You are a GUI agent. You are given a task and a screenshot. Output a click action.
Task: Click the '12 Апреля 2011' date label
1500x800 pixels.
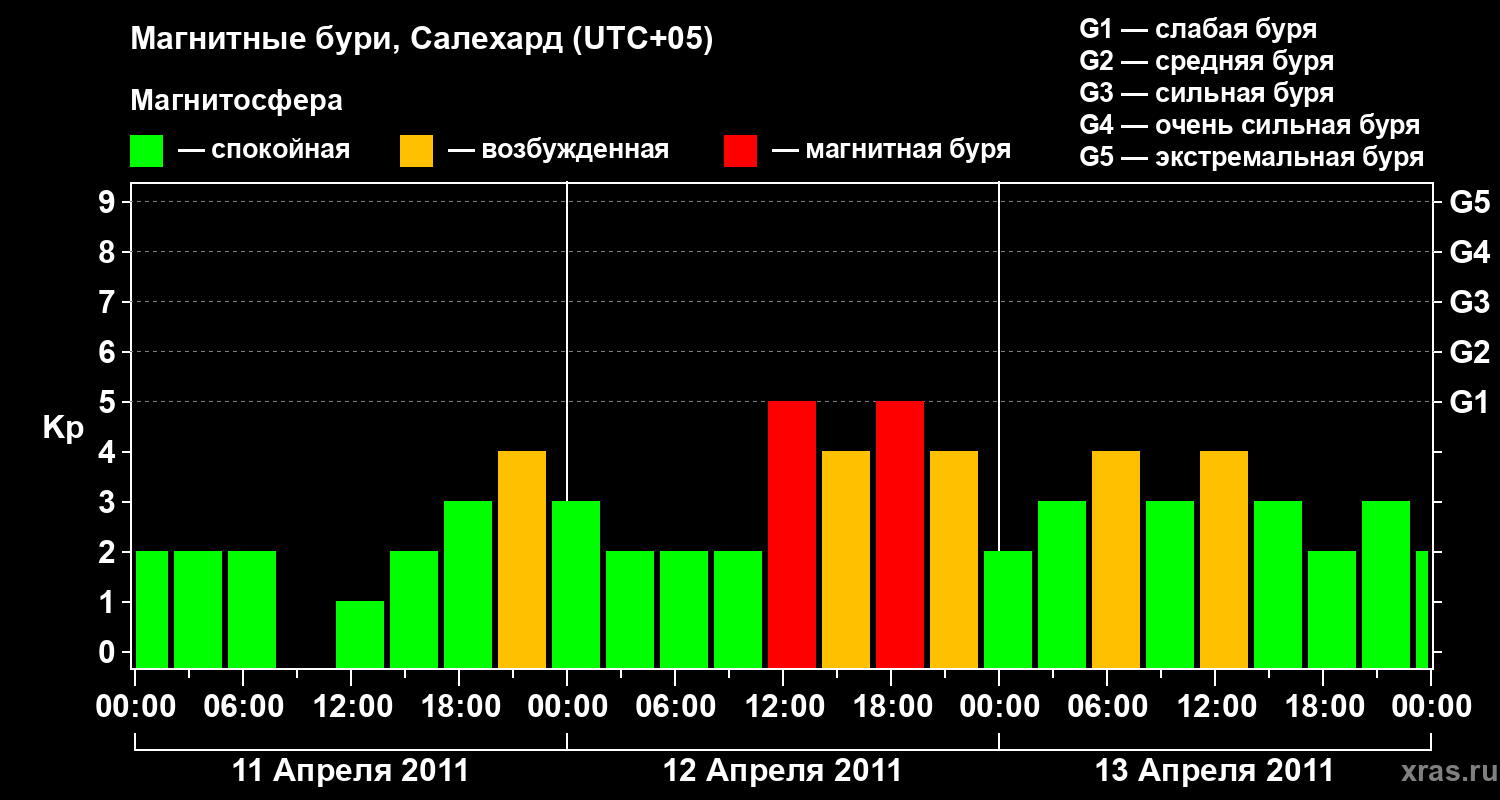[783, 771]
